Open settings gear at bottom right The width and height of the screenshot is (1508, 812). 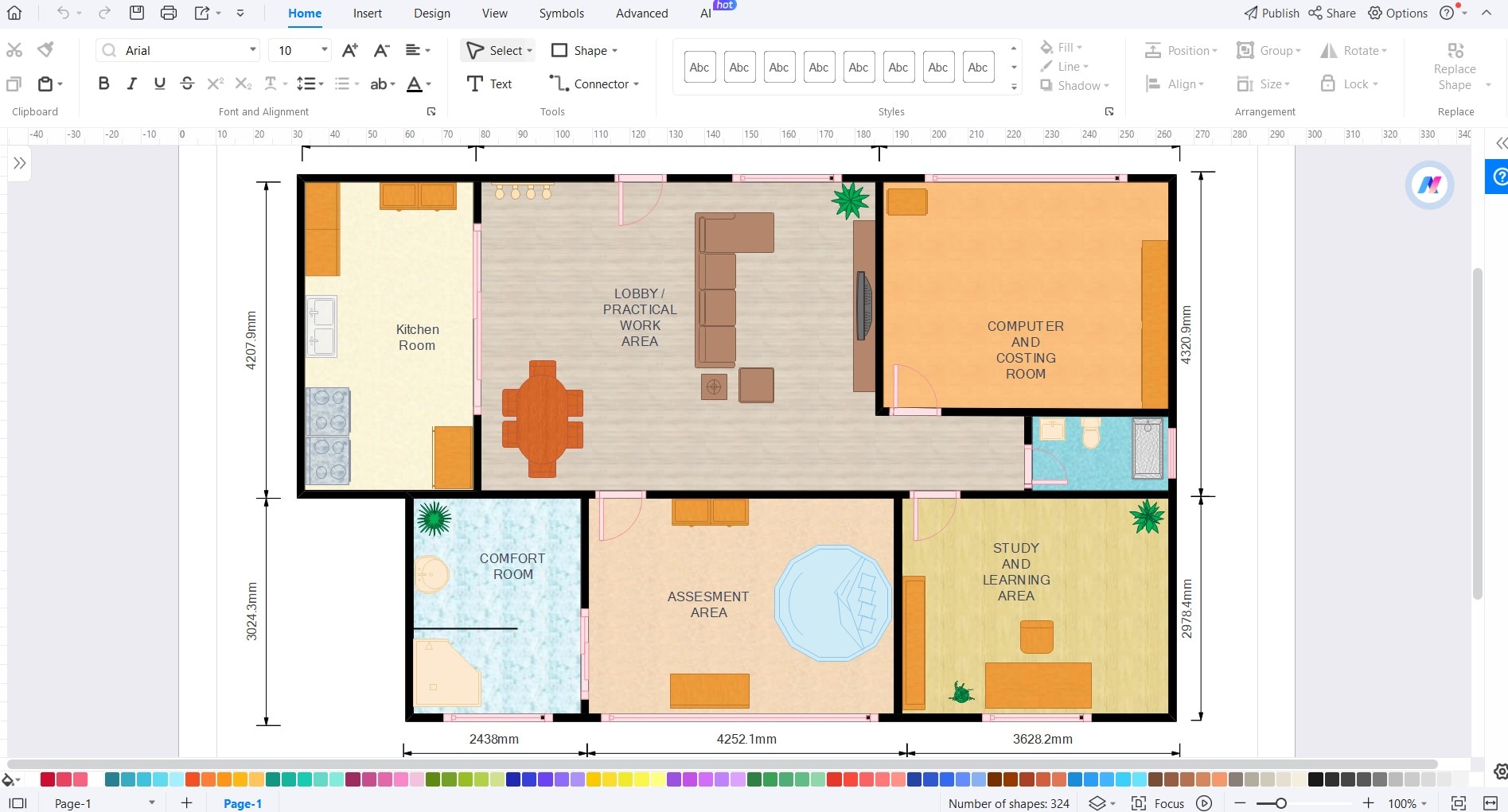point(1501,771)
